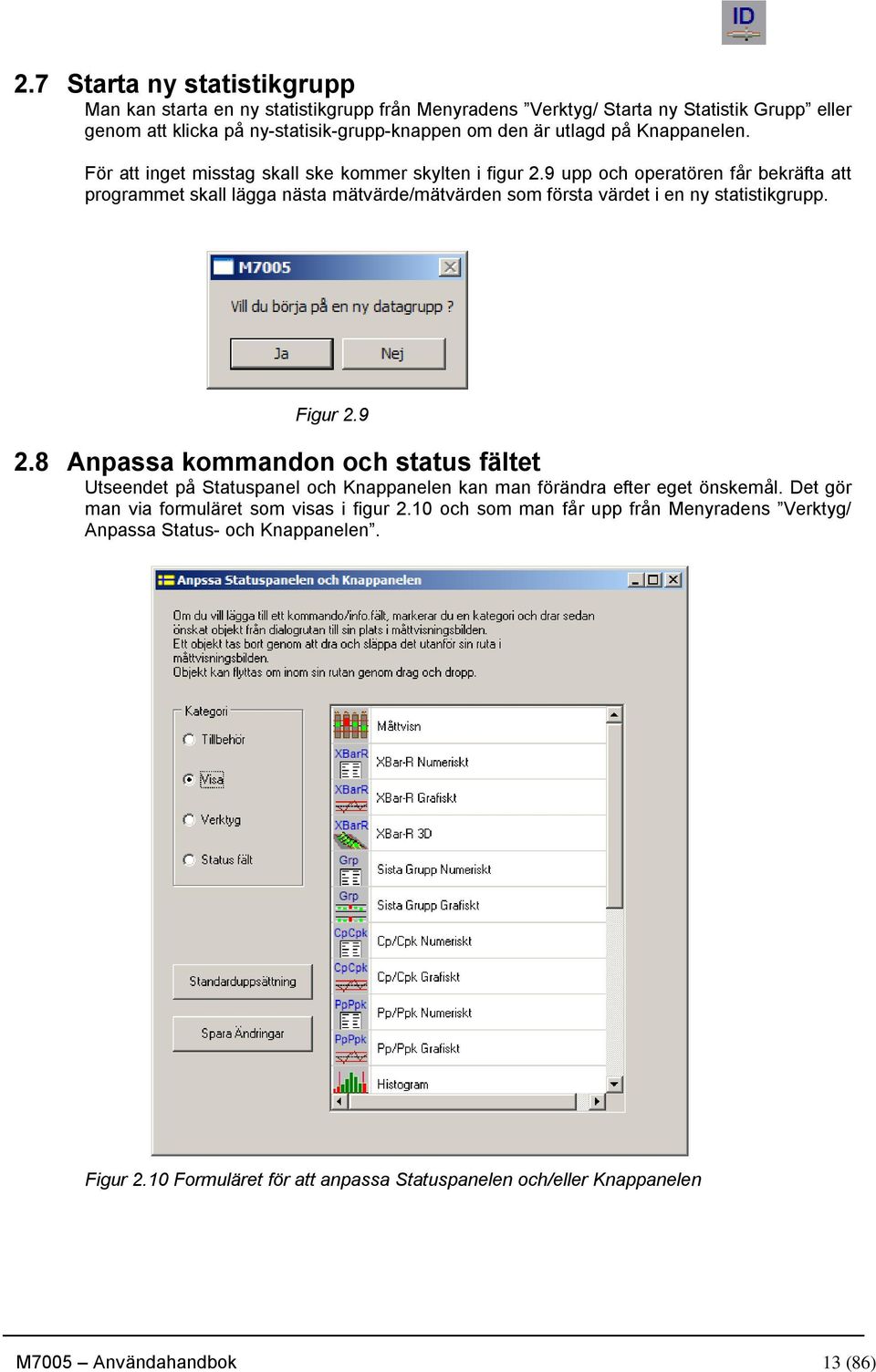
Task: Select the Tillbehör category radio button
Action: point(189,740)
